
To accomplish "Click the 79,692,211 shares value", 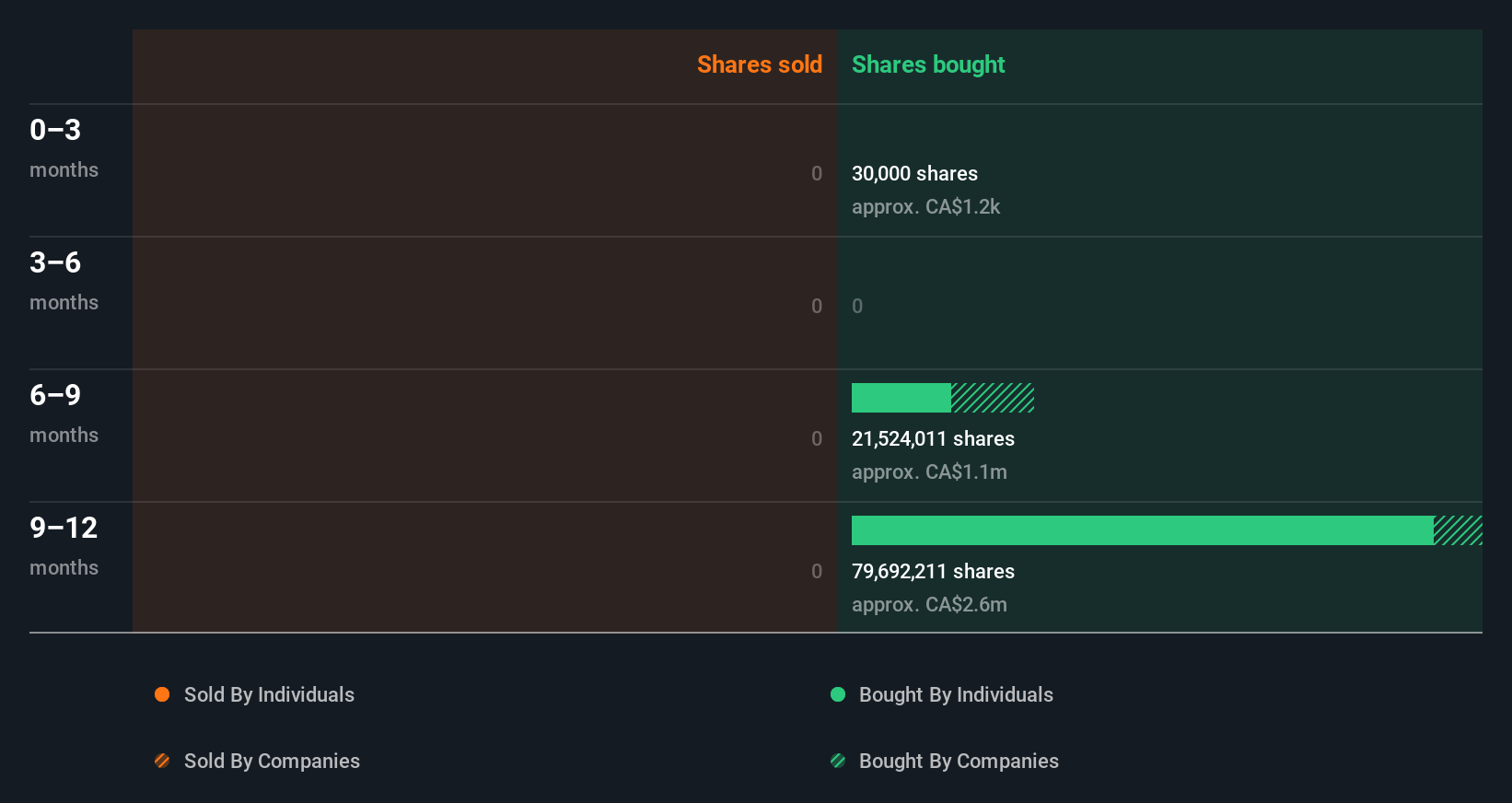I will coord(933,571).
